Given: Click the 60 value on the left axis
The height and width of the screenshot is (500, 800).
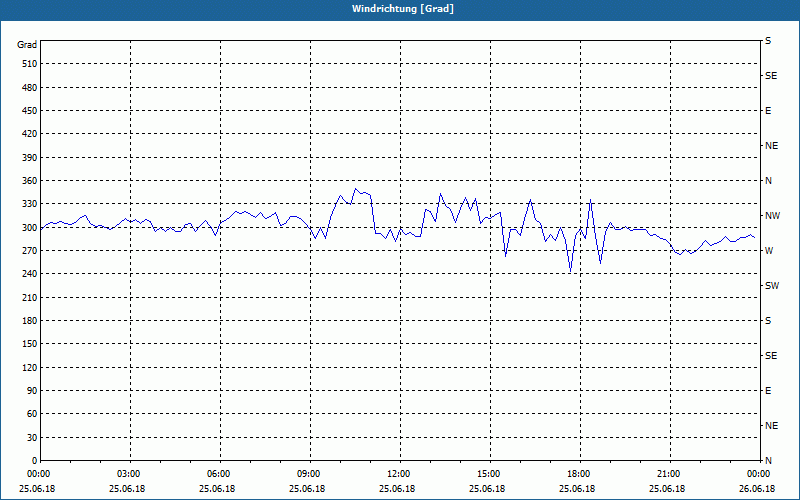Looking at the screenshot, I should pyautogui.click(x=32, y=414).
